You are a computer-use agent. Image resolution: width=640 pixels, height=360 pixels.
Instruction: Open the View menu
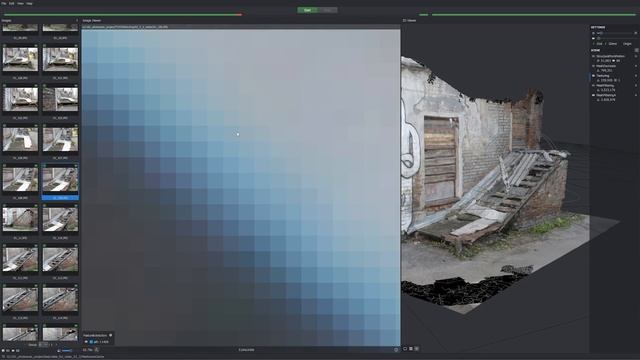pyautogui.click(x=20, y=3)
